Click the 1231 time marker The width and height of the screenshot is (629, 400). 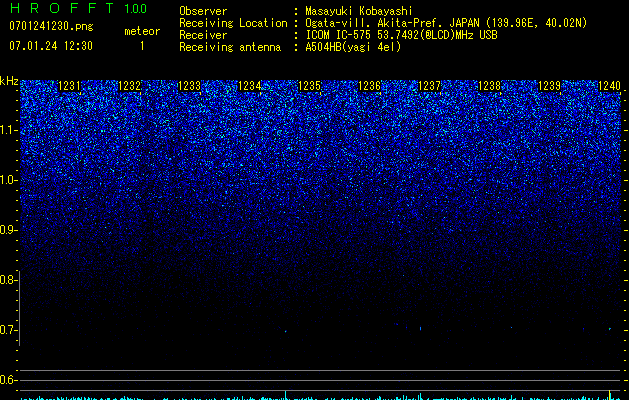tap(69, 86)
